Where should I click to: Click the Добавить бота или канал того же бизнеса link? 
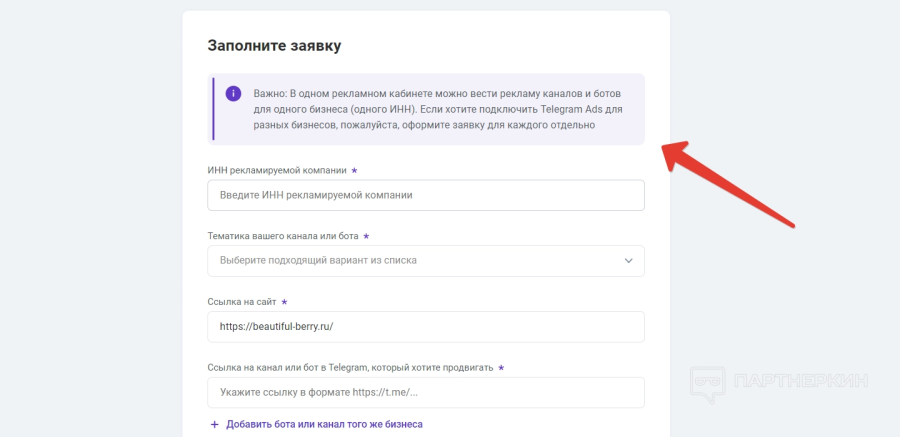pyautogui.click(x=324, y=424)
